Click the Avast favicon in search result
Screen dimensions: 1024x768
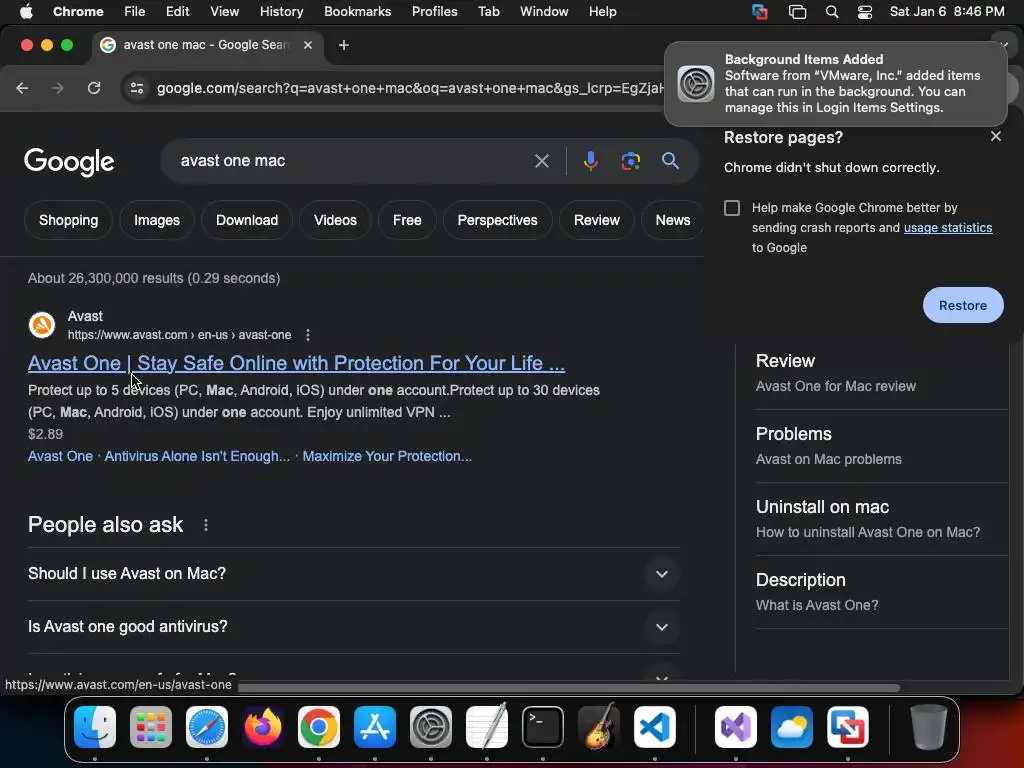(x=42, y=325)
